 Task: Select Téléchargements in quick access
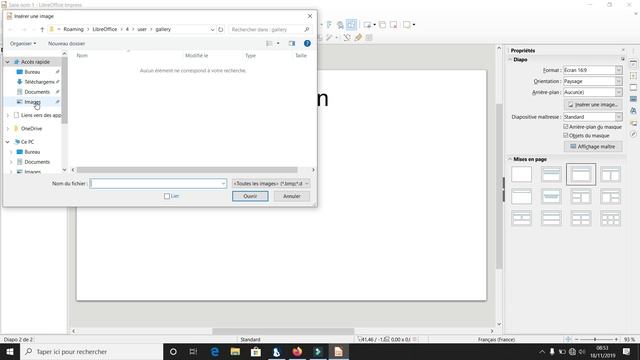click(x=39, y=82)
